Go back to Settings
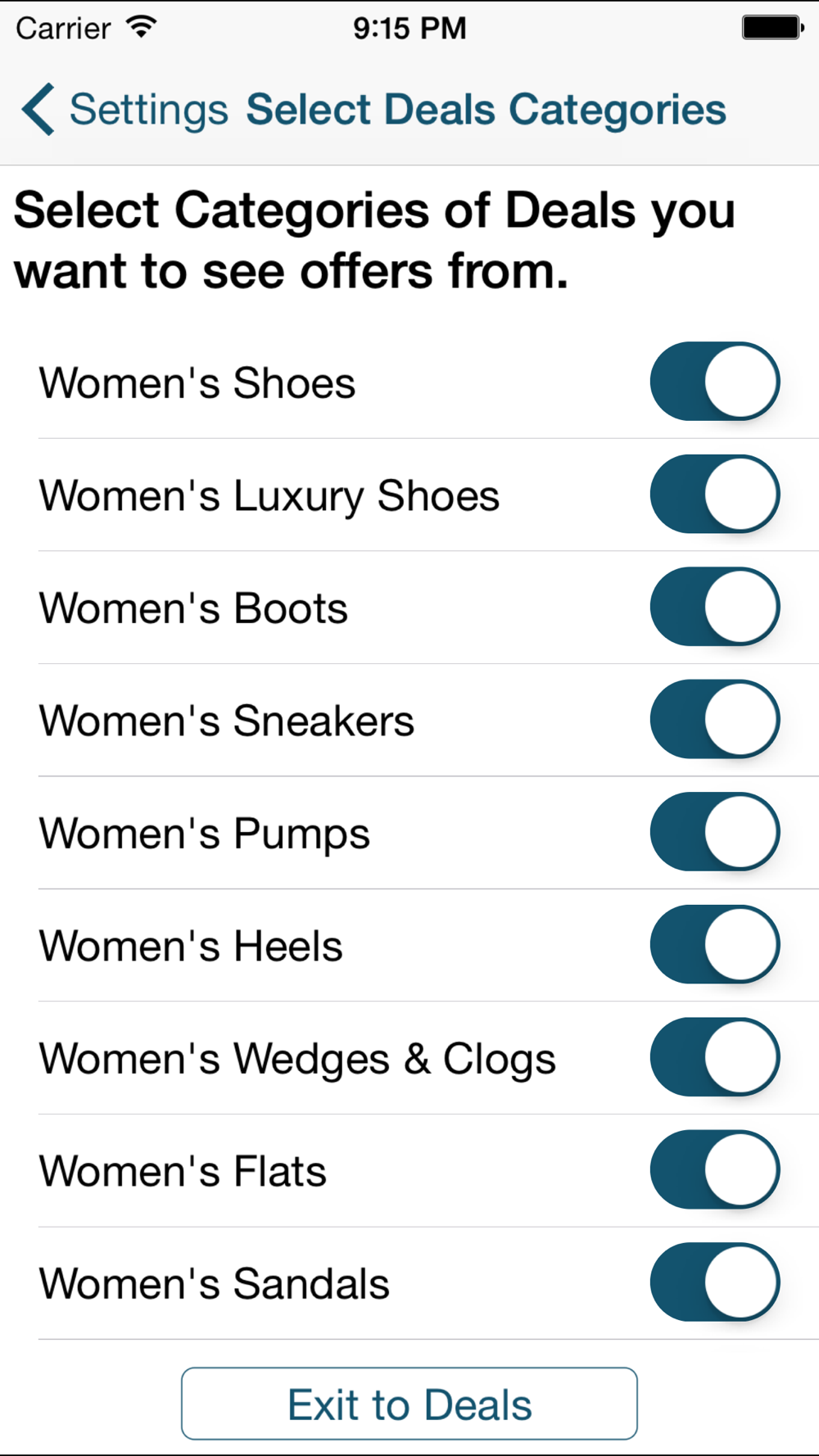The height and width of the screenshot is (1456, 819). point(124,109)
